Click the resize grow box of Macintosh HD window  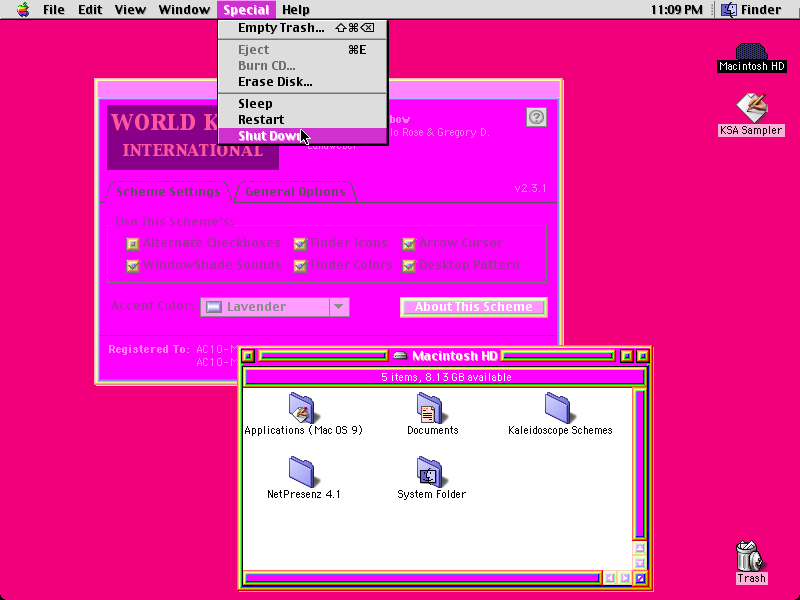click(640, 578)
